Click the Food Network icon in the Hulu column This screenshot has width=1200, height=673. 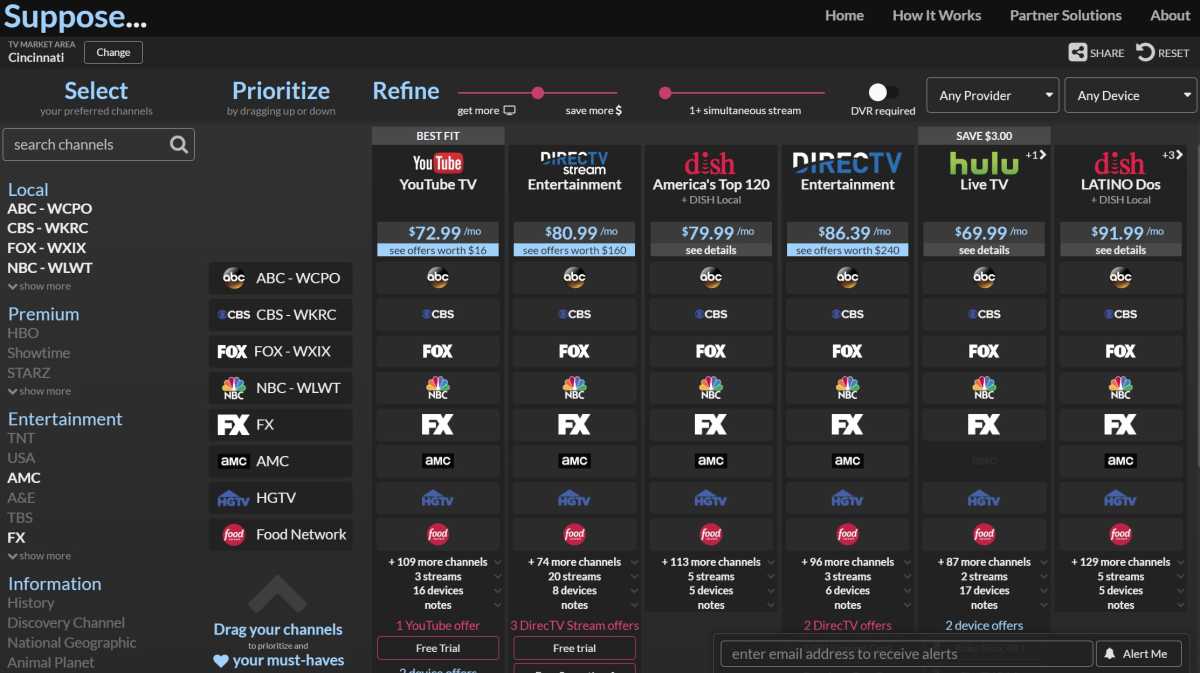(984, 534)
